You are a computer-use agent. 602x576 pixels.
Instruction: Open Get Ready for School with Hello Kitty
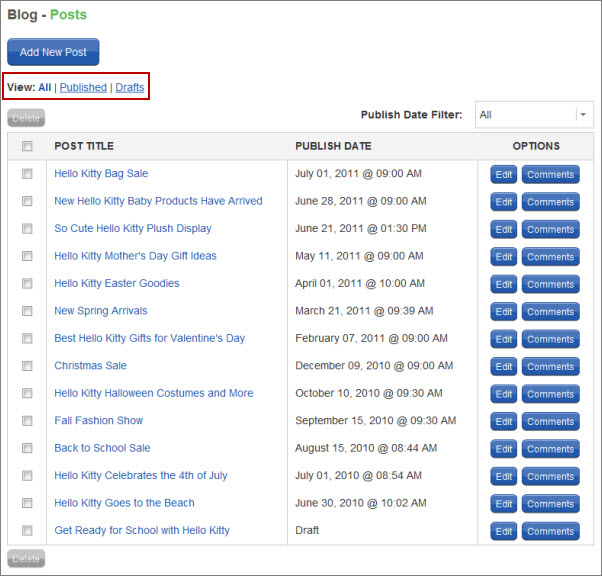[x=142, y=530]
